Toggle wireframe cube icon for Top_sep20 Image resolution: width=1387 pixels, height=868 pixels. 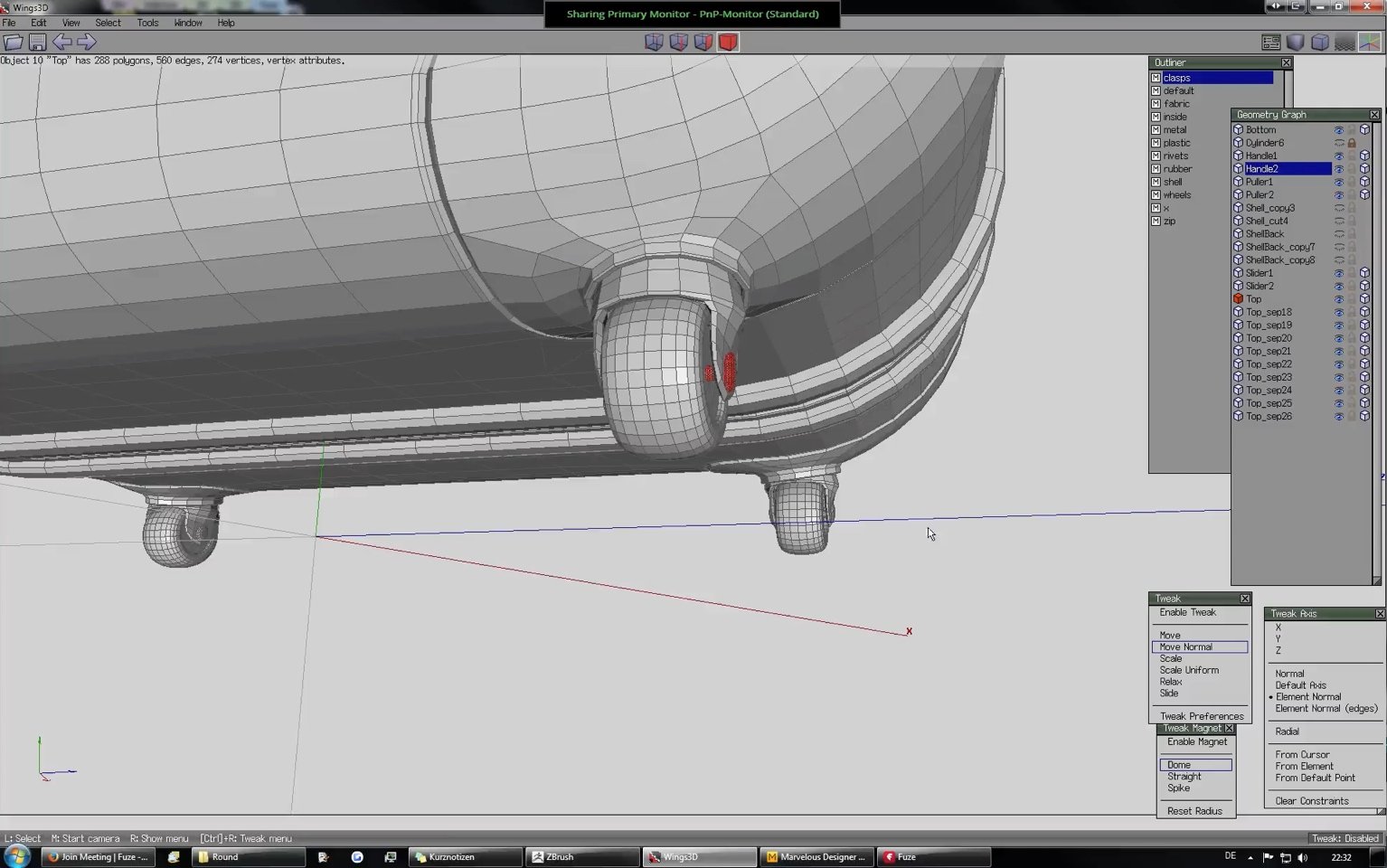point(1365,338)
